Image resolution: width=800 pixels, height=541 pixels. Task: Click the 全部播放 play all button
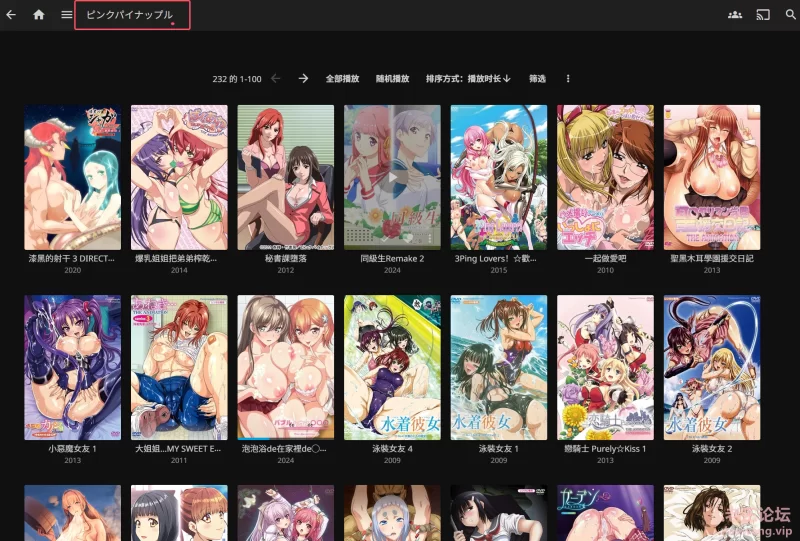(342, 79)
